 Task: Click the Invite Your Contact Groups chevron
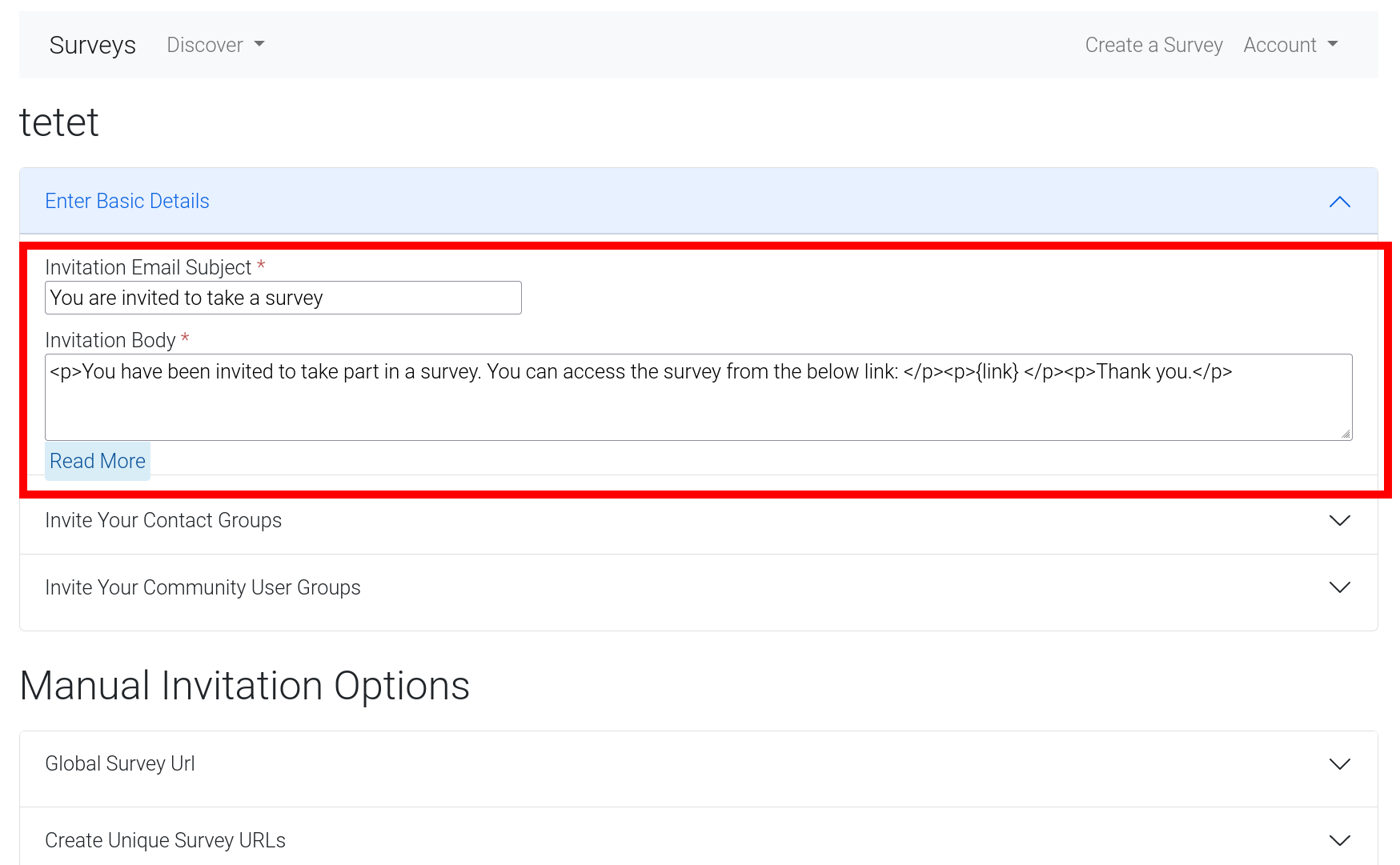tap(1339, 521)
